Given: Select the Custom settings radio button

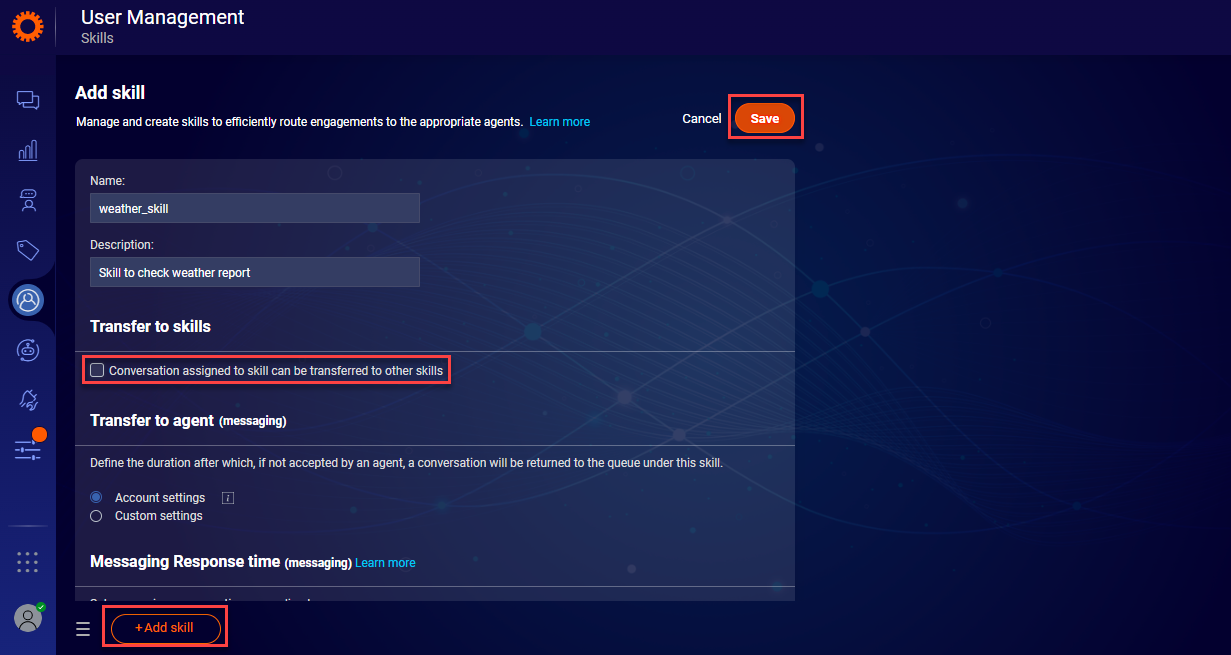Looking at the screenshot, I should pos(97,516).
